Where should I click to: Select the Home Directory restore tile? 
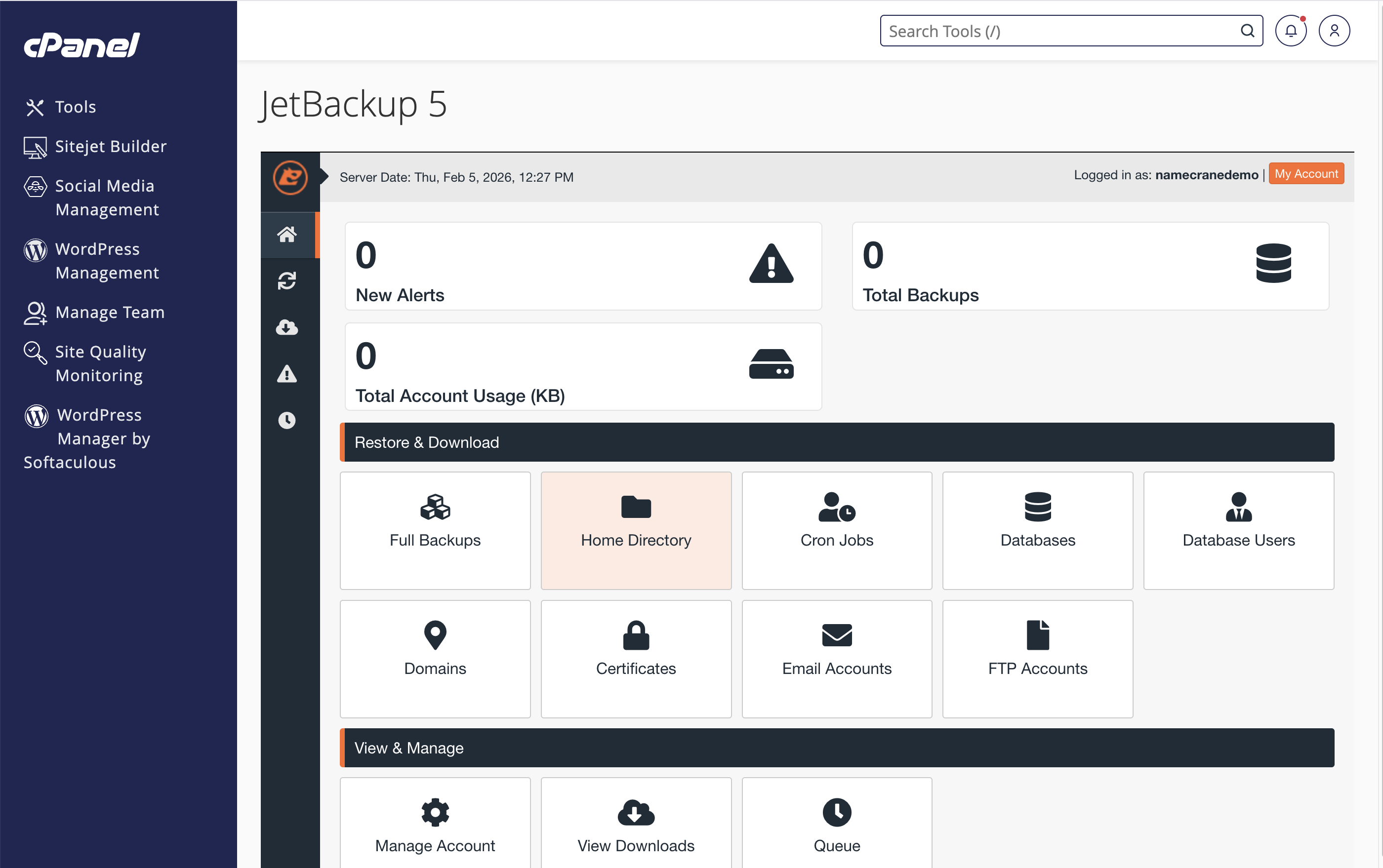[x=636, y=530]
